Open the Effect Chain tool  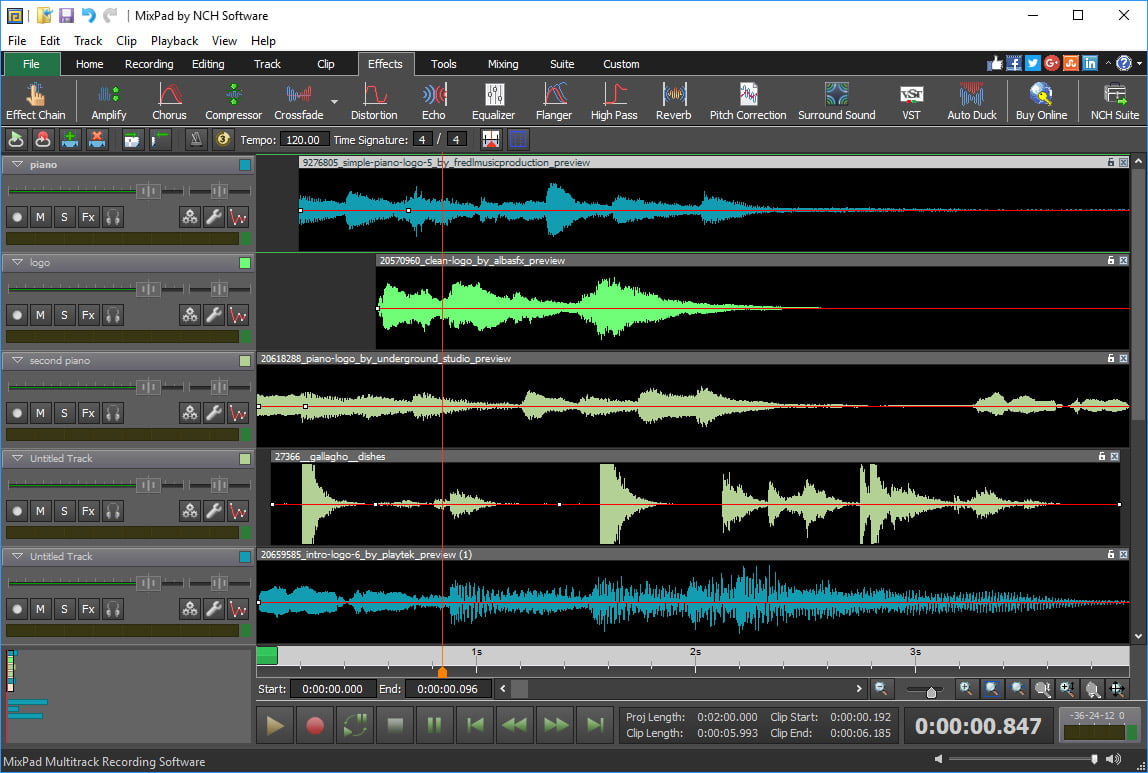37,100
